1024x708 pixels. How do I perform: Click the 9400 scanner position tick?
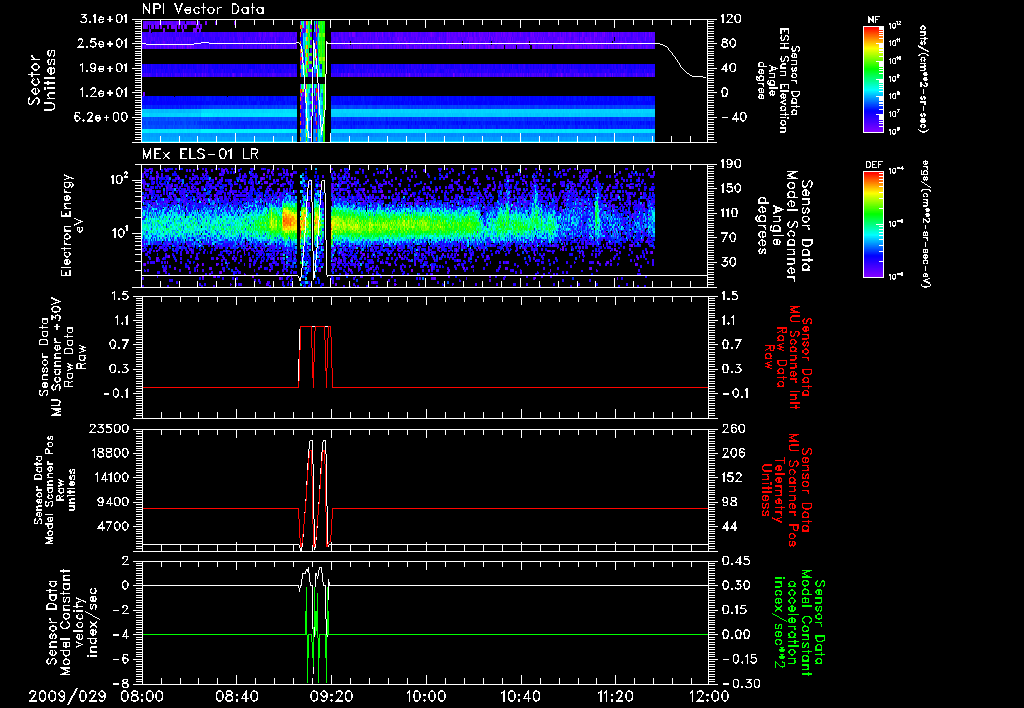[x=112, y=502]
